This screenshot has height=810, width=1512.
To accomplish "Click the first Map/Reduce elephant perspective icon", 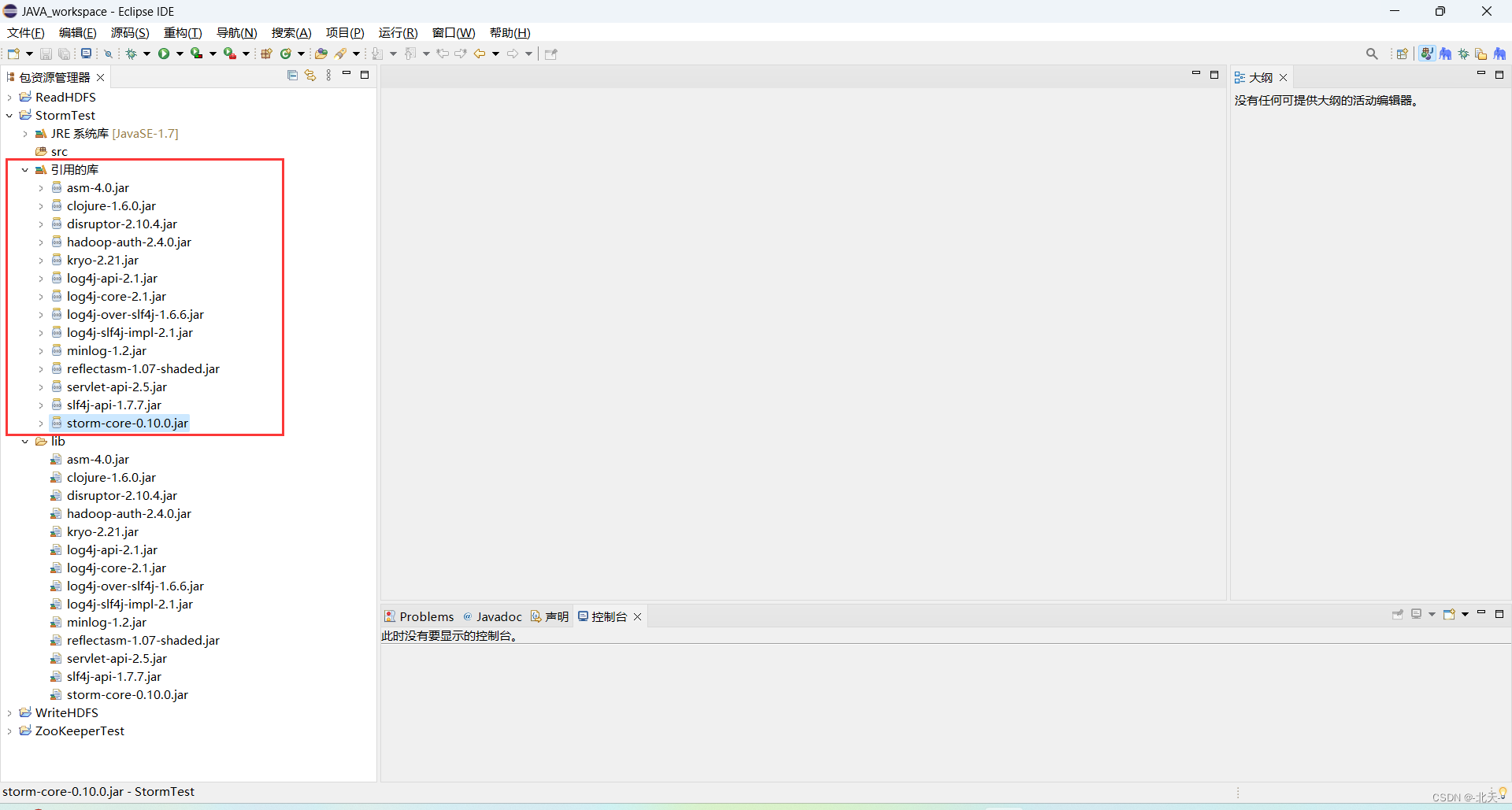I will (x=1446, y=54).
